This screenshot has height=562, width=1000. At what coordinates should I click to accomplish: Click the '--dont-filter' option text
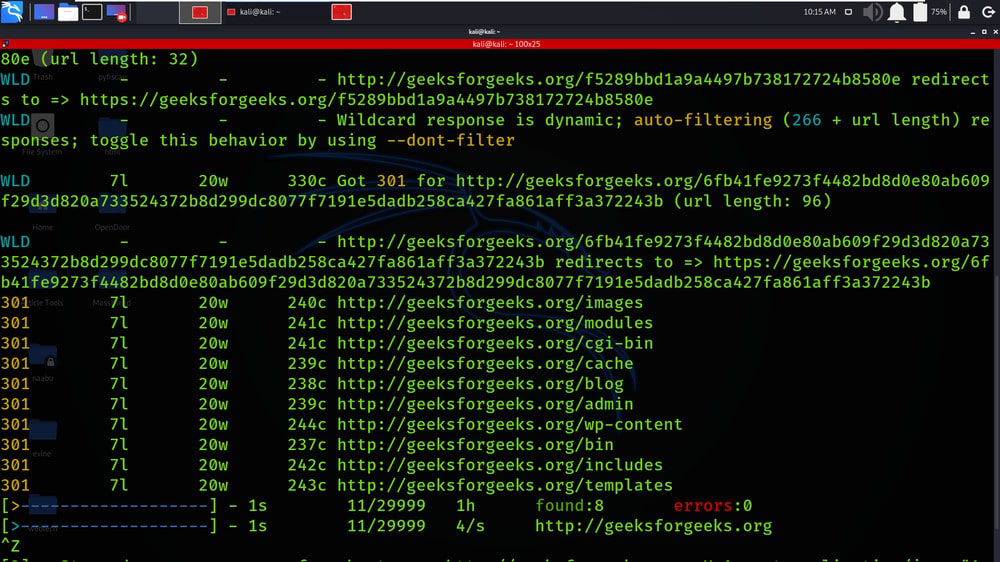pyautogui.click(x=450, y=140)
